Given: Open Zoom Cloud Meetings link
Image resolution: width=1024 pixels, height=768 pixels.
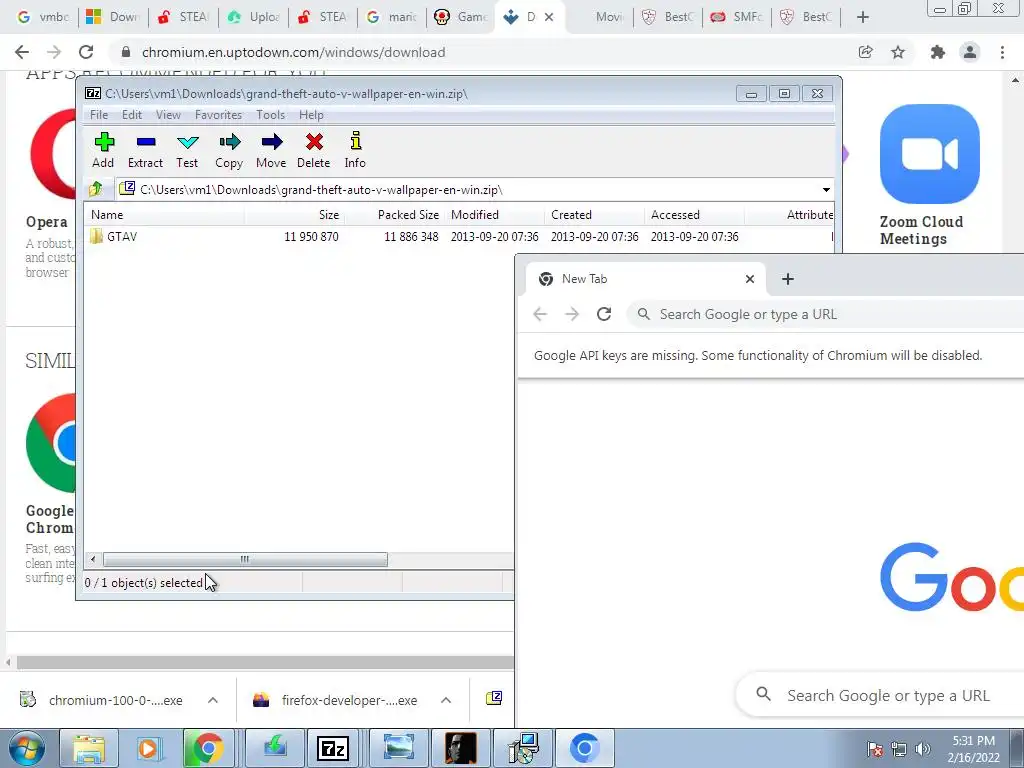Looking at the screenshot, I should click(921, 230).
